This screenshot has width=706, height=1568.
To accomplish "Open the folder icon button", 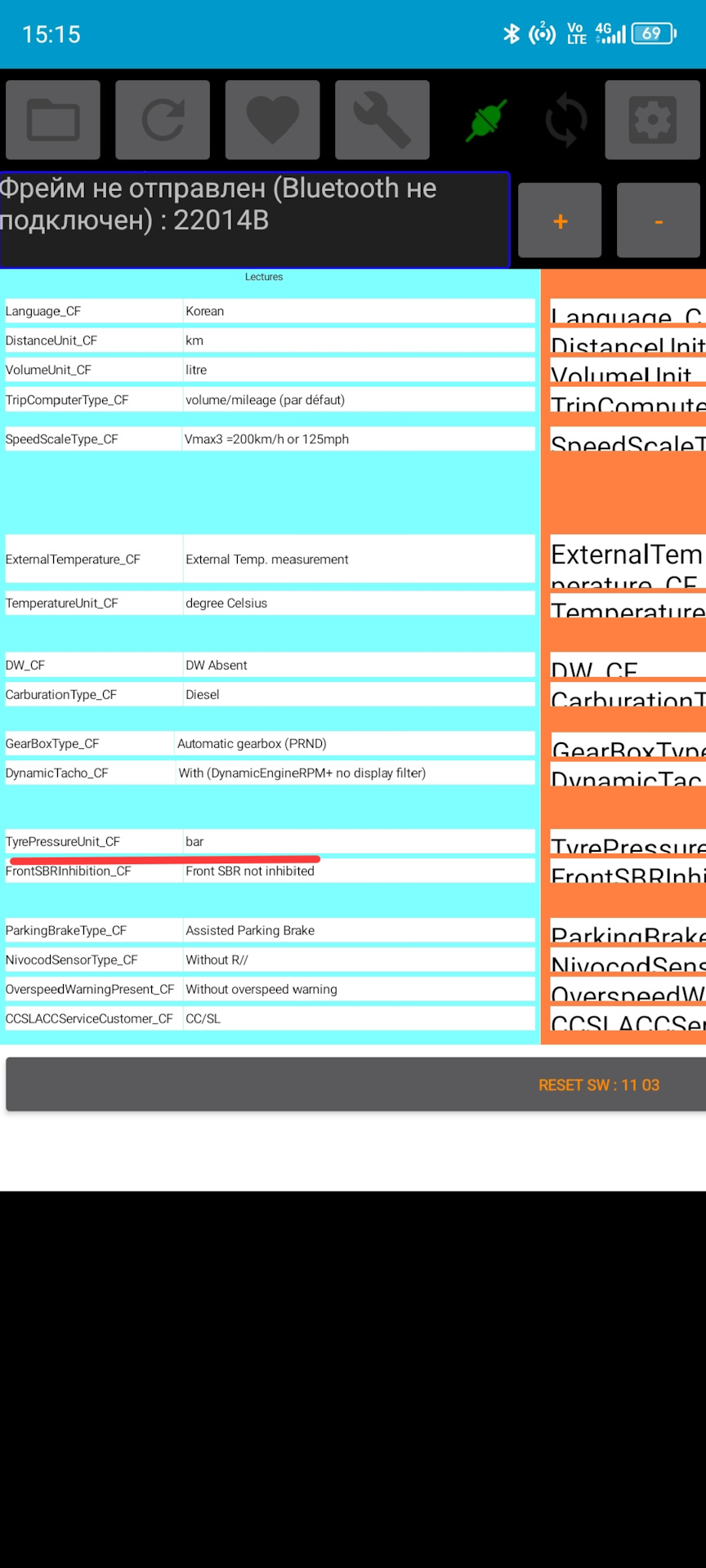I will [x=53, y=120].
